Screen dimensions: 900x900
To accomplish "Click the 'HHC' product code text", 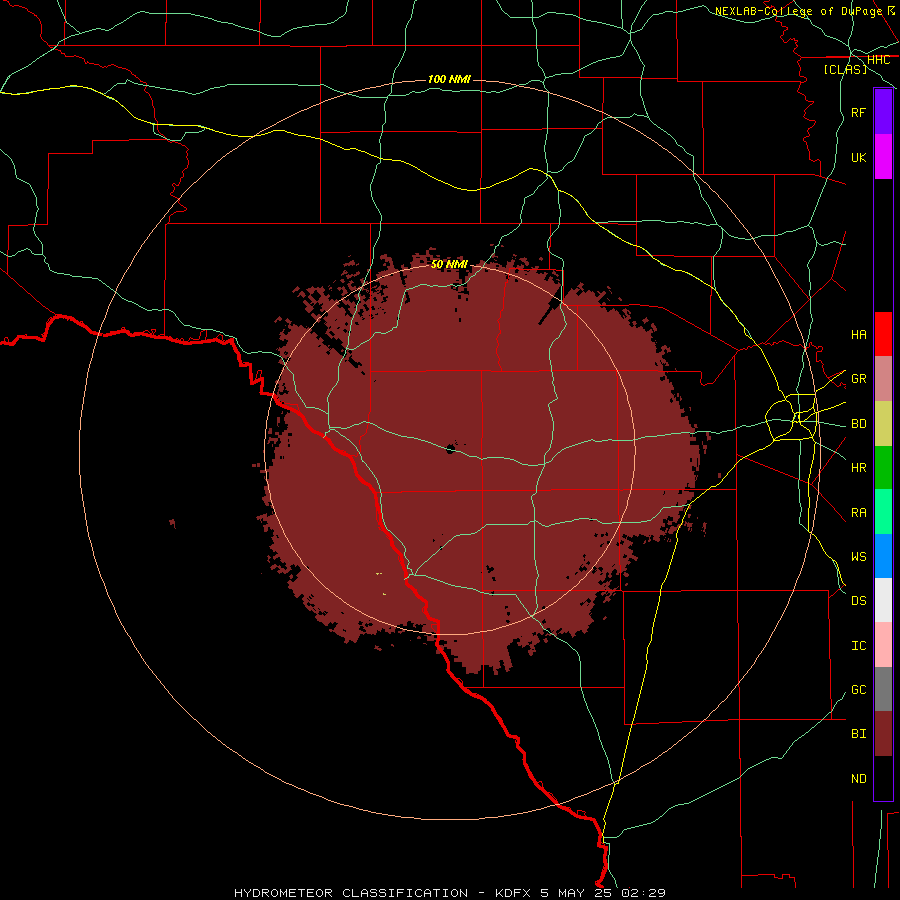I will (878, 60).
